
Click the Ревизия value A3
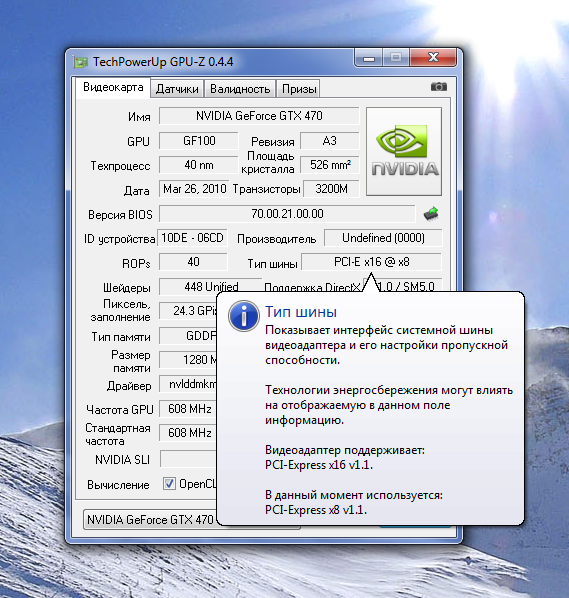click(330, 141)
